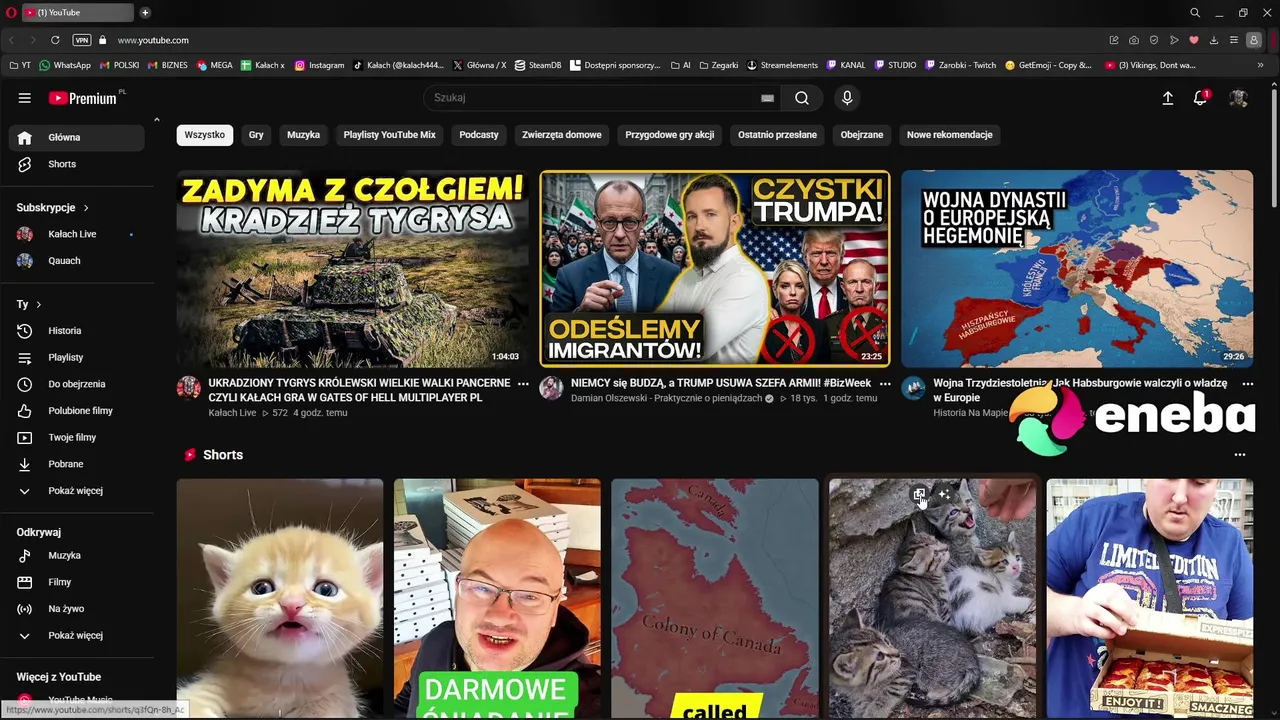Select the Zwierzęta domowe chip
This screenshot has width=1280, height=720.
coord(562,135)
